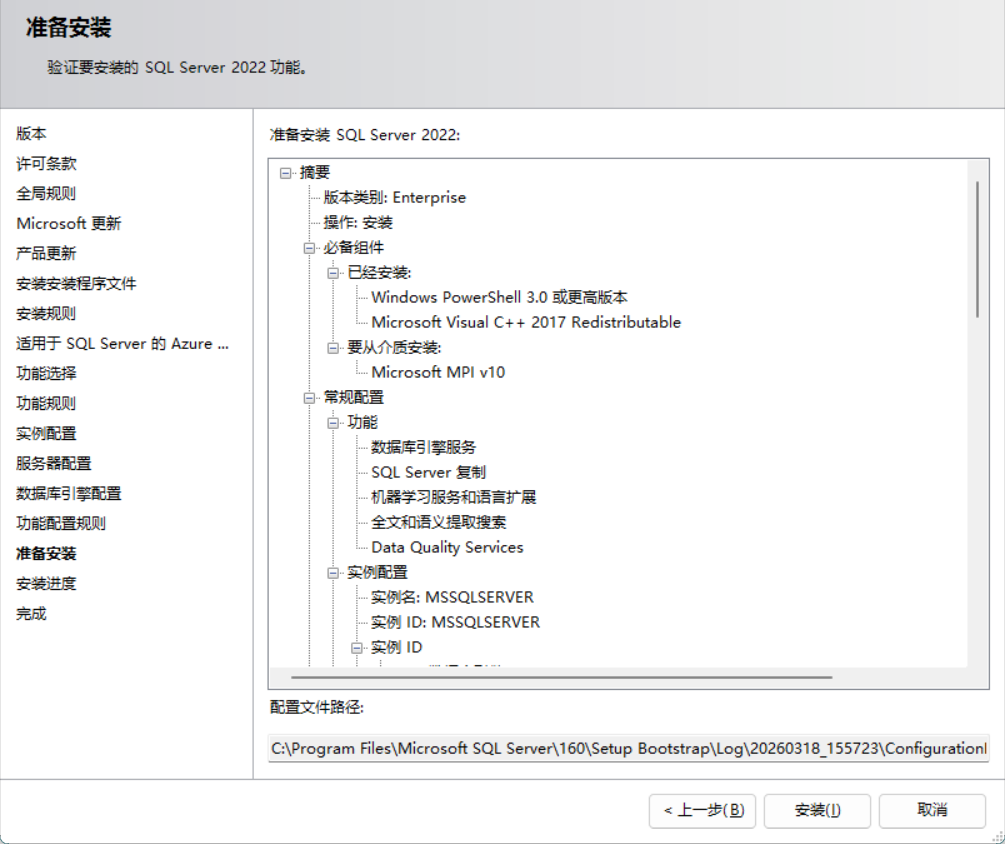Select 版本 step in sidebar
Screen dimensions: 1005x844
pyautogui.click(x=31, y=133)
